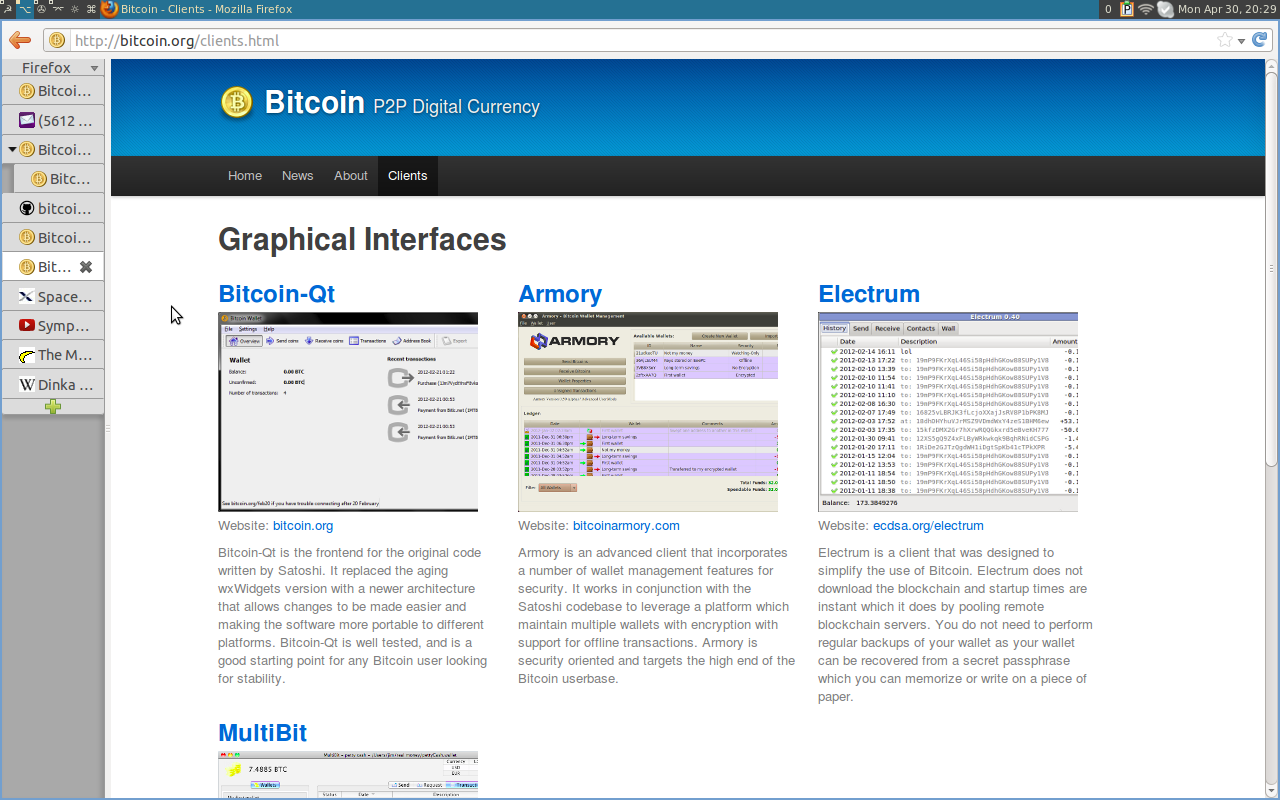Go to the About page in navbar

350,176
